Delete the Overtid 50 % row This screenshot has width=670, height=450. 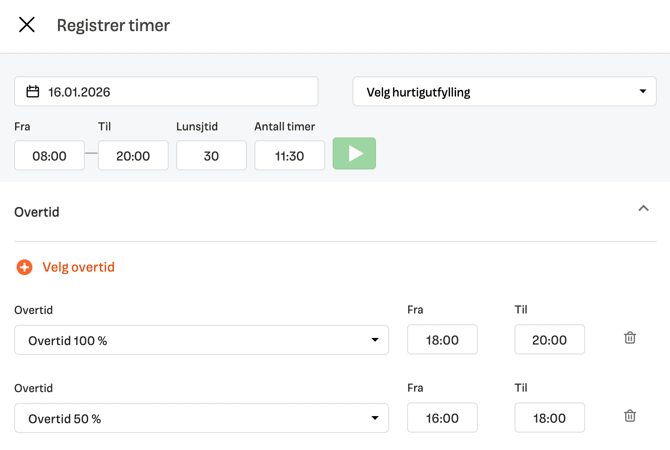coord(630,416)
